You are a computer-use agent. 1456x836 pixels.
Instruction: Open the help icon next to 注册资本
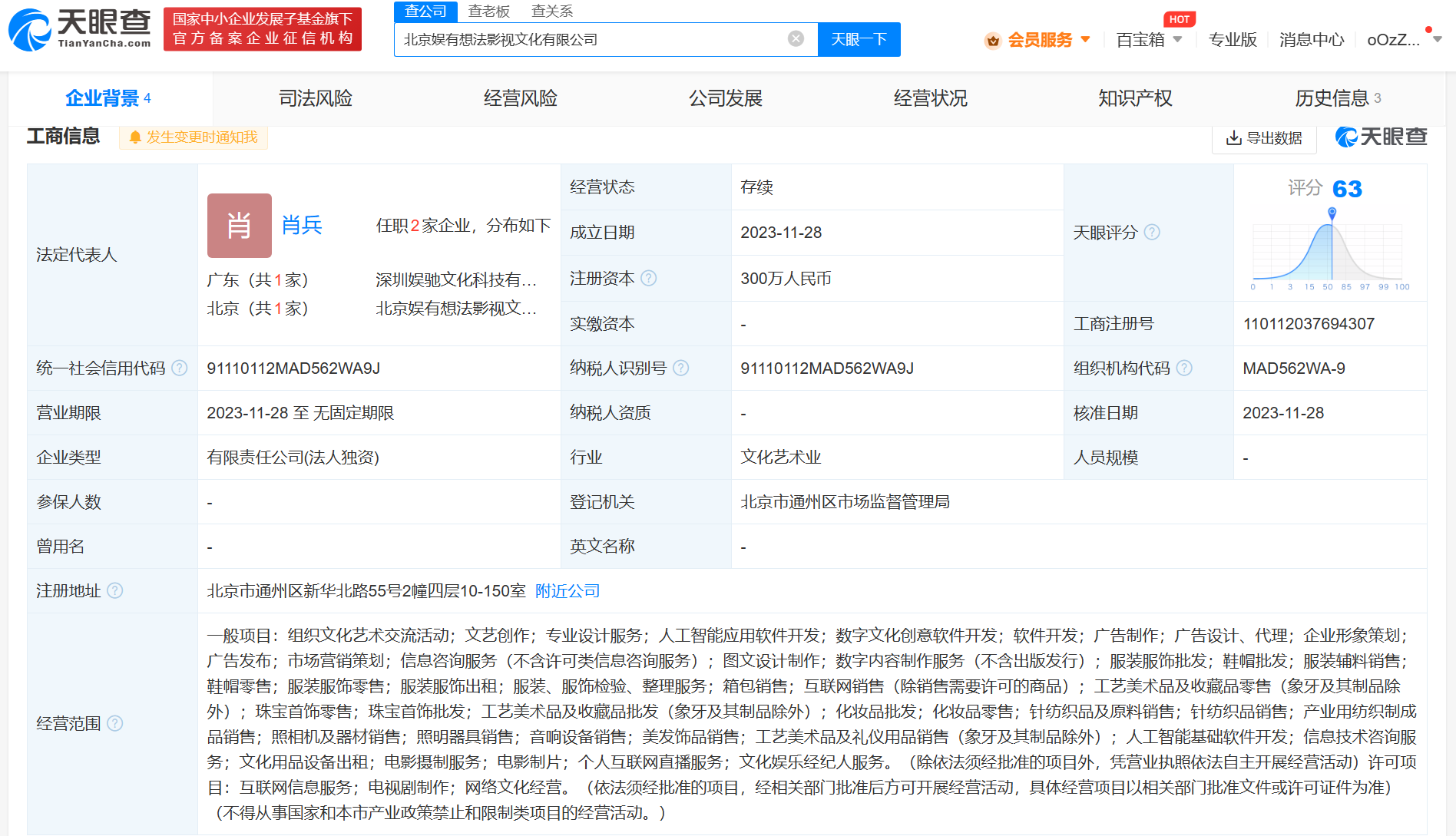click(650, 278)
